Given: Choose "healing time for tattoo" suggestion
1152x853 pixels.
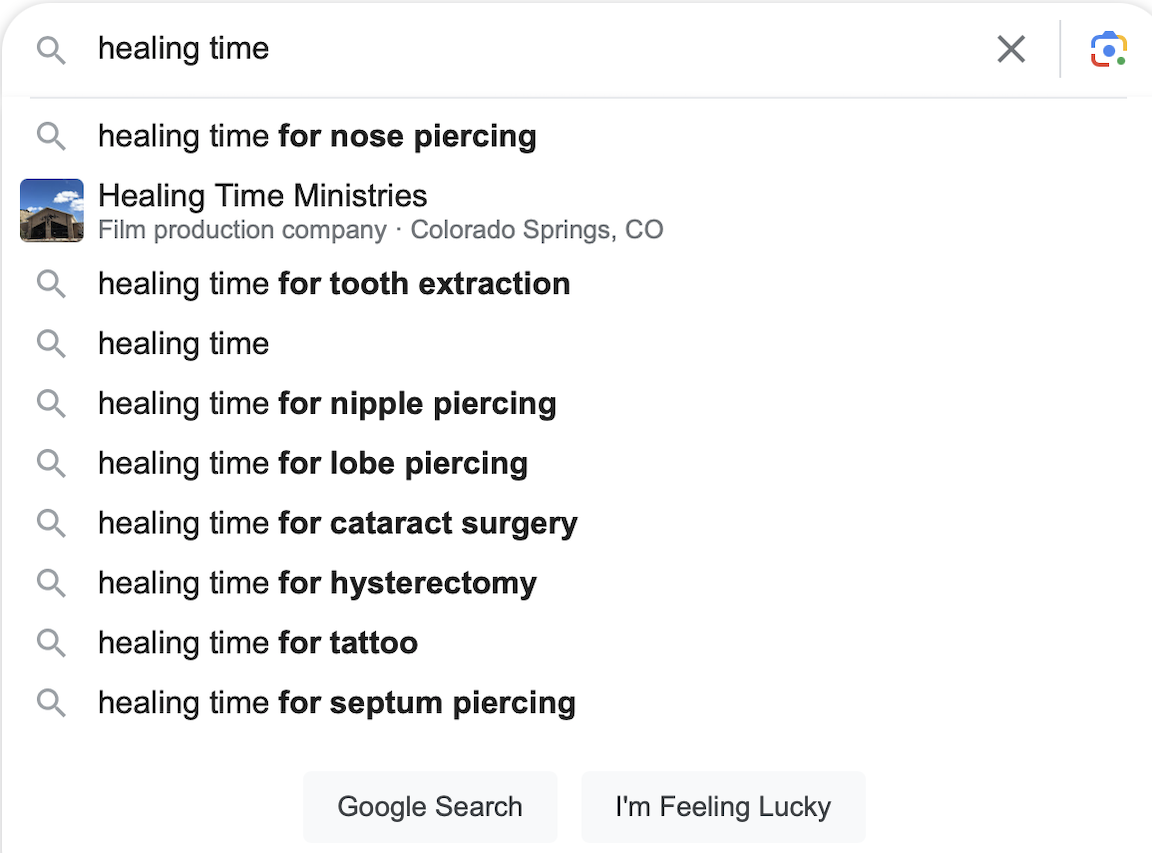Looking at the screenshot, I should pyautogui.click(x=258, y=642).
